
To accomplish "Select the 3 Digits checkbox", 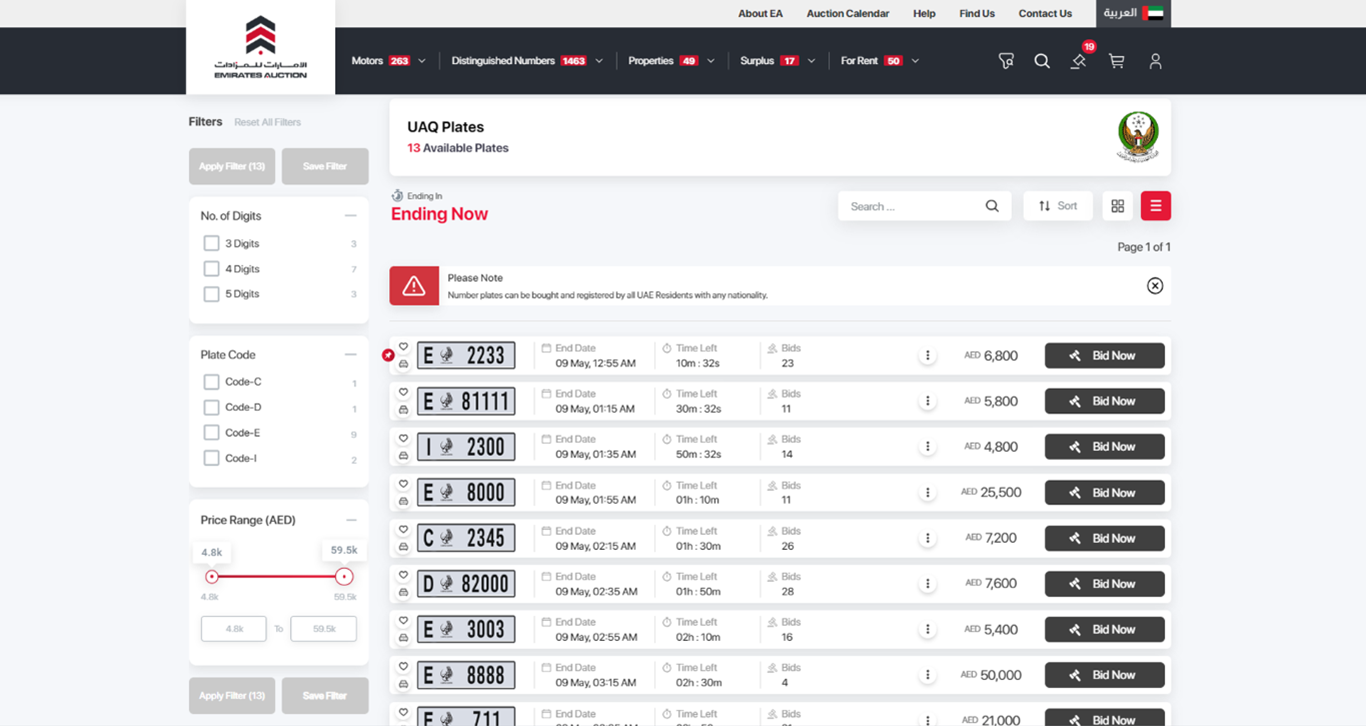I will (x=211, y=243).
